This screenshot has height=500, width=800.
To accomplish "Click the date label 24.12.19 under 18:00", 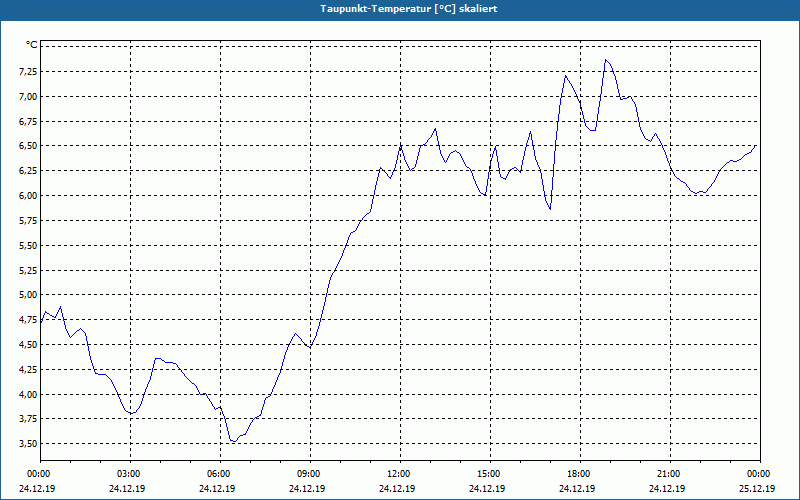I will [577, 489].
